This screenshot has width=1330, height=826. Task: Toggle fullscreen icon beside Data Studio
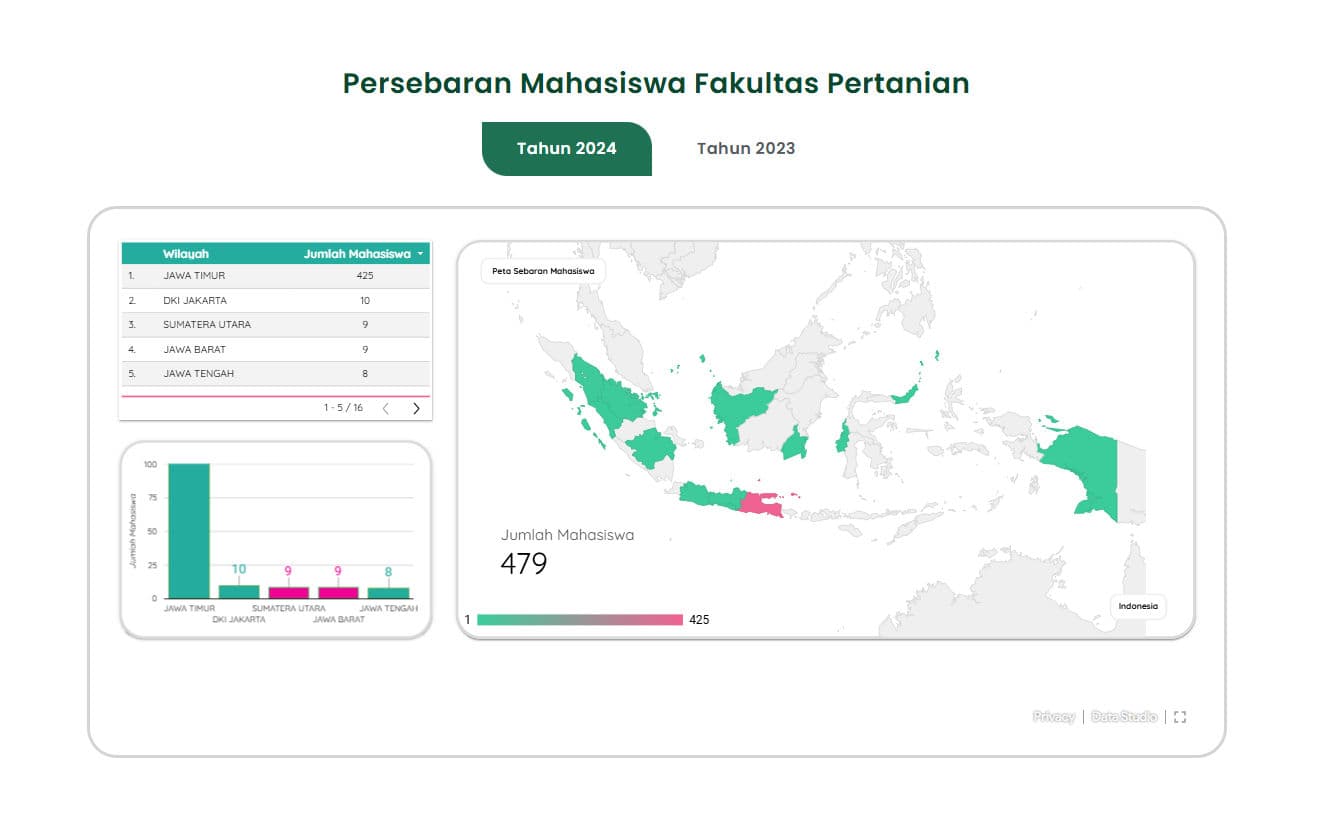(1180, 717)
